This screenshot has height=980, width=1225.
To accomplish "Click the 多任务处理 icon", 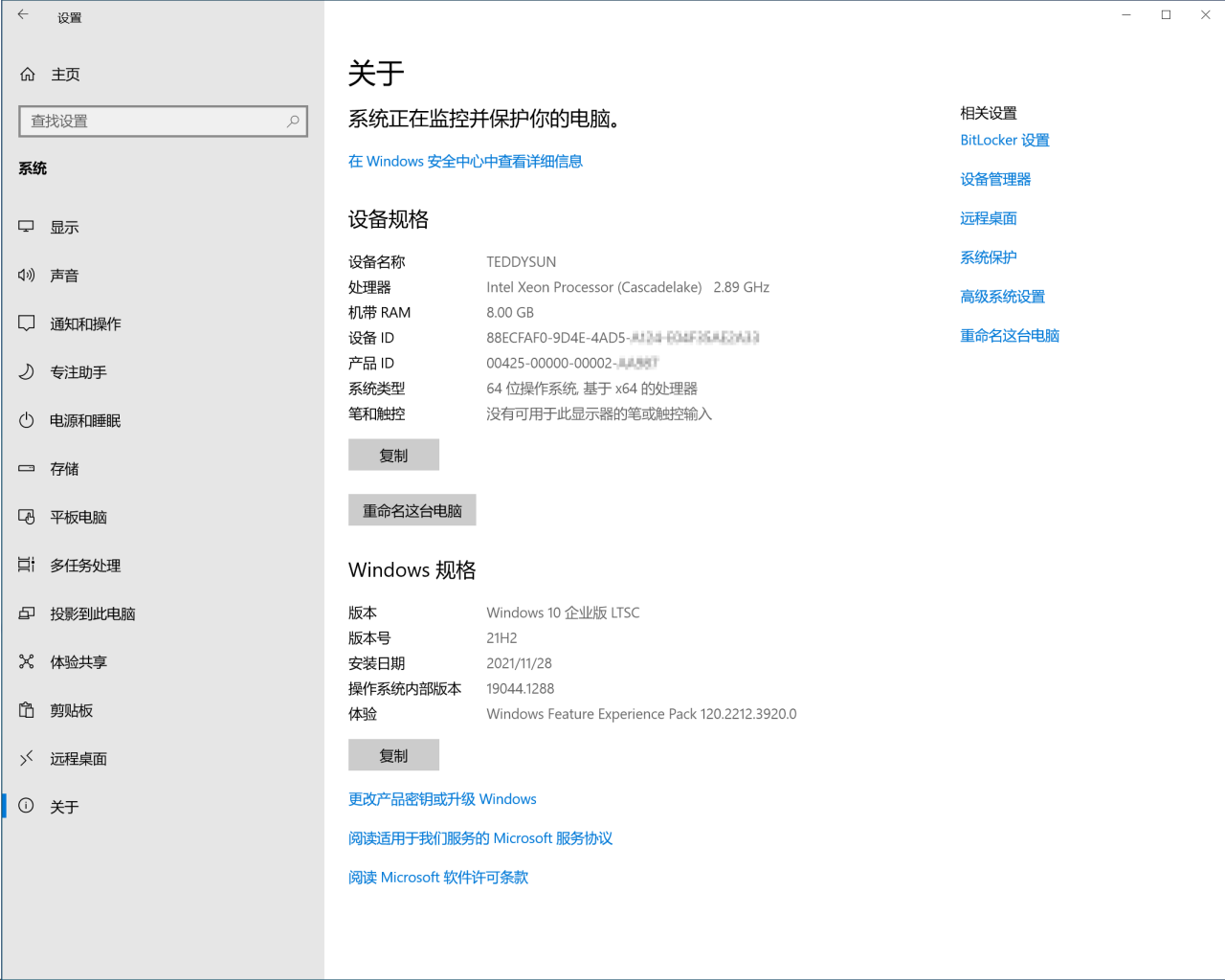I will [x=27, y=566].
